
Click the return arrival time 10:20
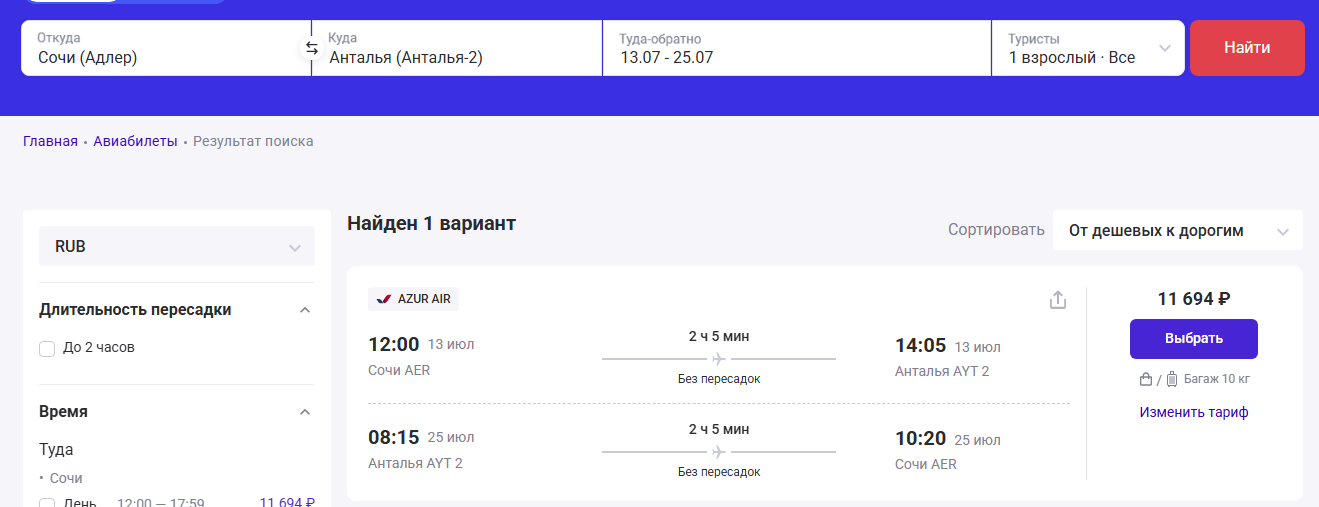click(920, 439)
